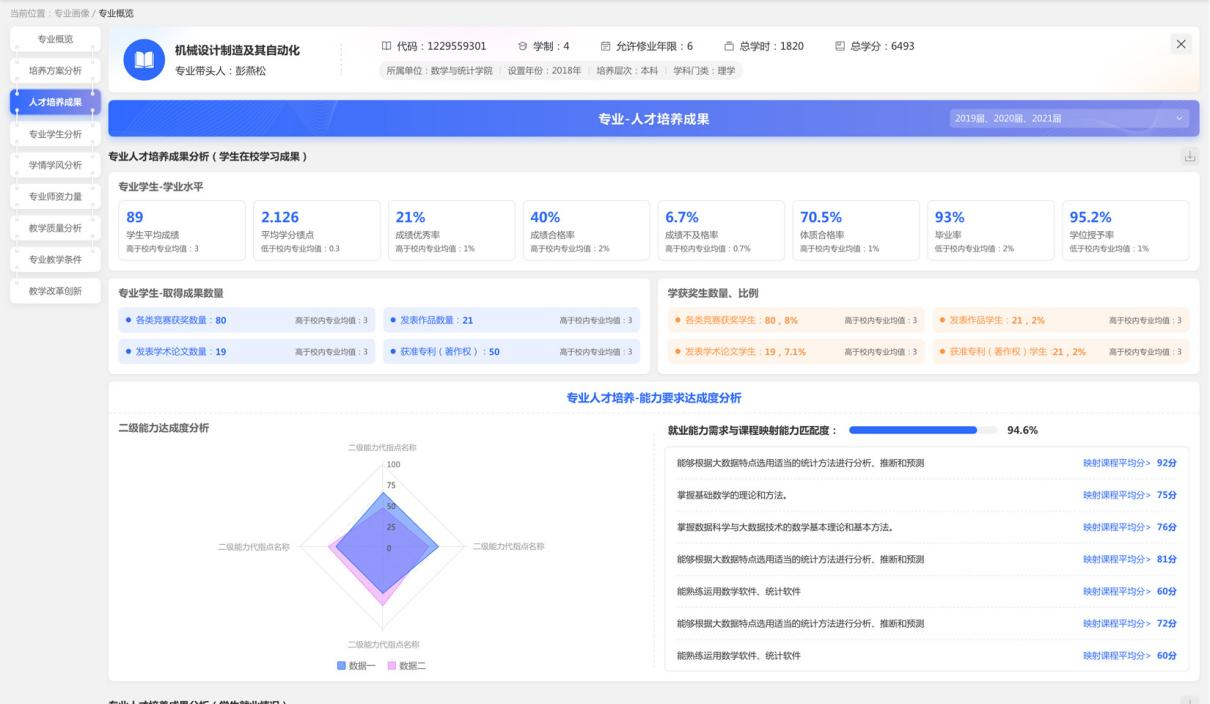This screenshot has height=704, width=1210.
Task: Open 教学质量分析 from the sidebar
Action: coord(55,227)
